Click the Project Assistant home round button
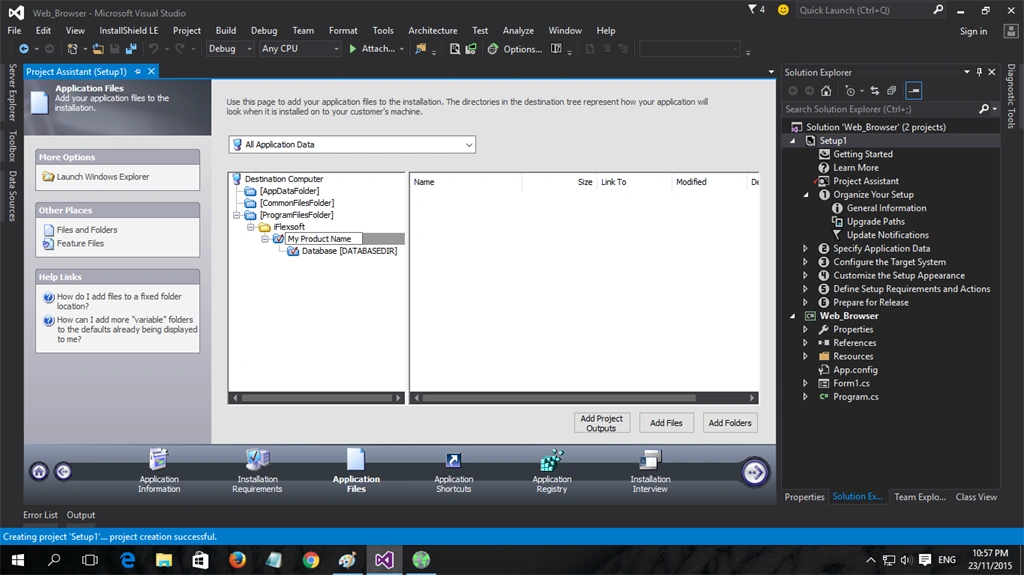Viewport: 1024px width, 575px height. pyautogui.click(x=39, y=471)
